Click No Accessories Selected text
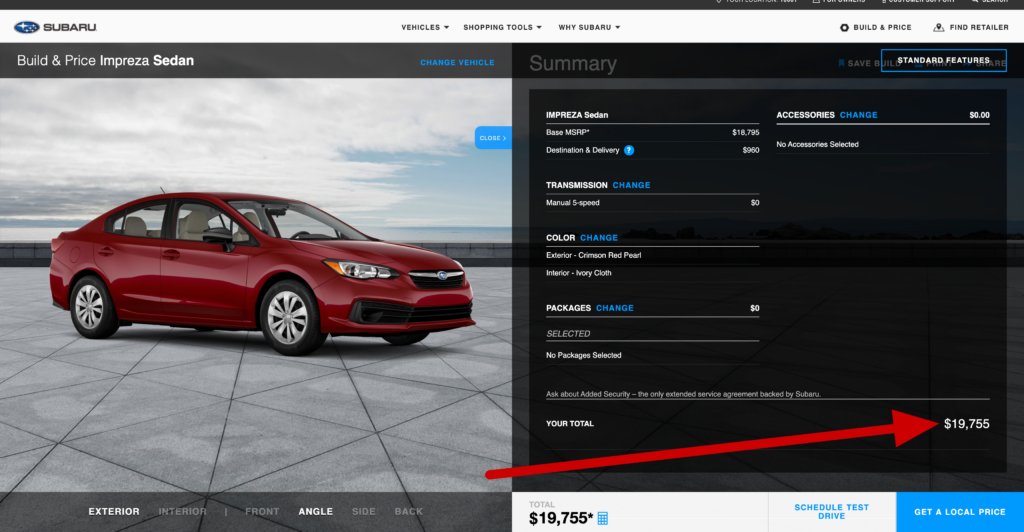This screenshot has height=532, width=1024. pos(817,144)
